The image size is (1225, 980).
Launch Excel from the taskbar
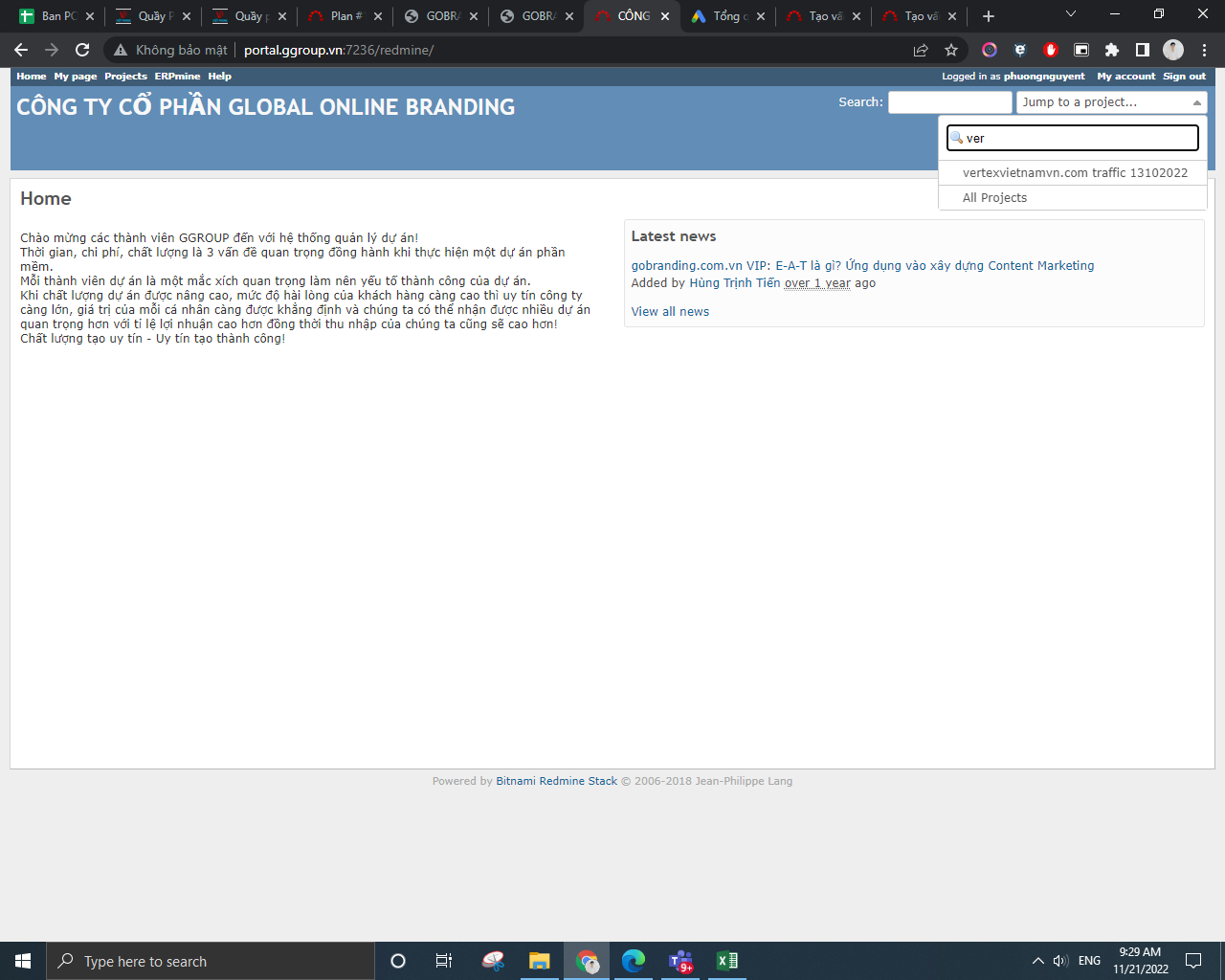pos(727,961)
